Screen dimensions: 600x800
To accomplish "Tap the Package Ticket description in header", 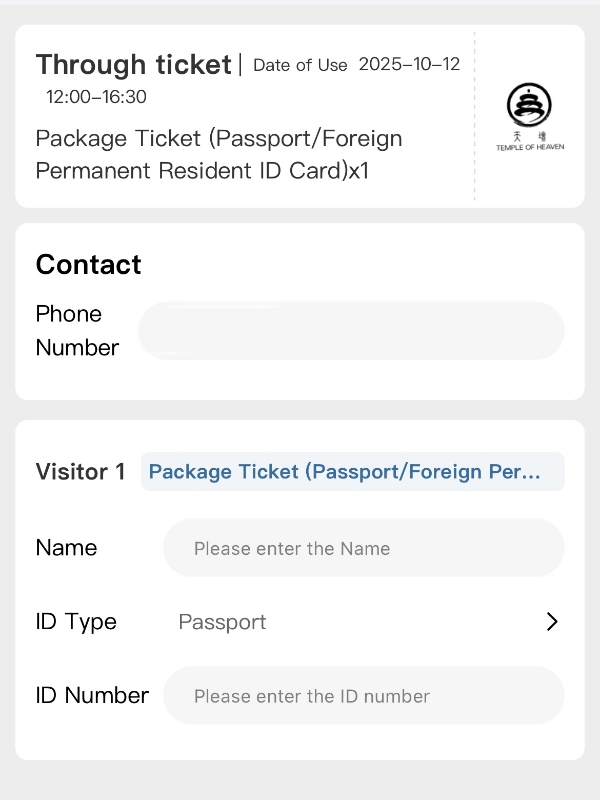I will tap(218, 154).
